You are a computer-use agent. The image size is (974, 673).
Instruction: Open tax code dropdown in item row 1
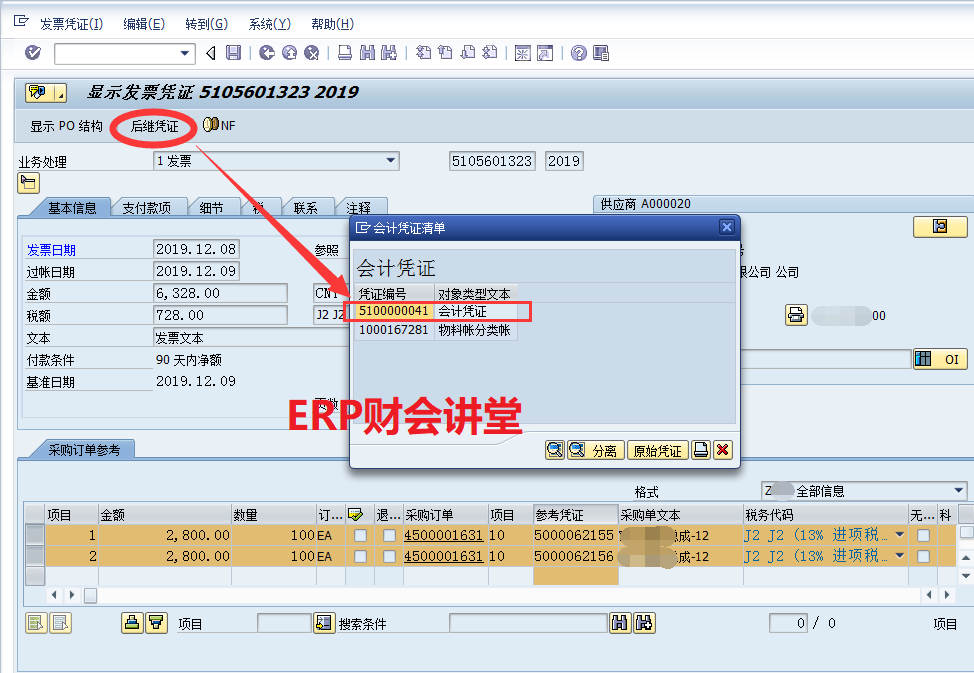coord(899,536)
